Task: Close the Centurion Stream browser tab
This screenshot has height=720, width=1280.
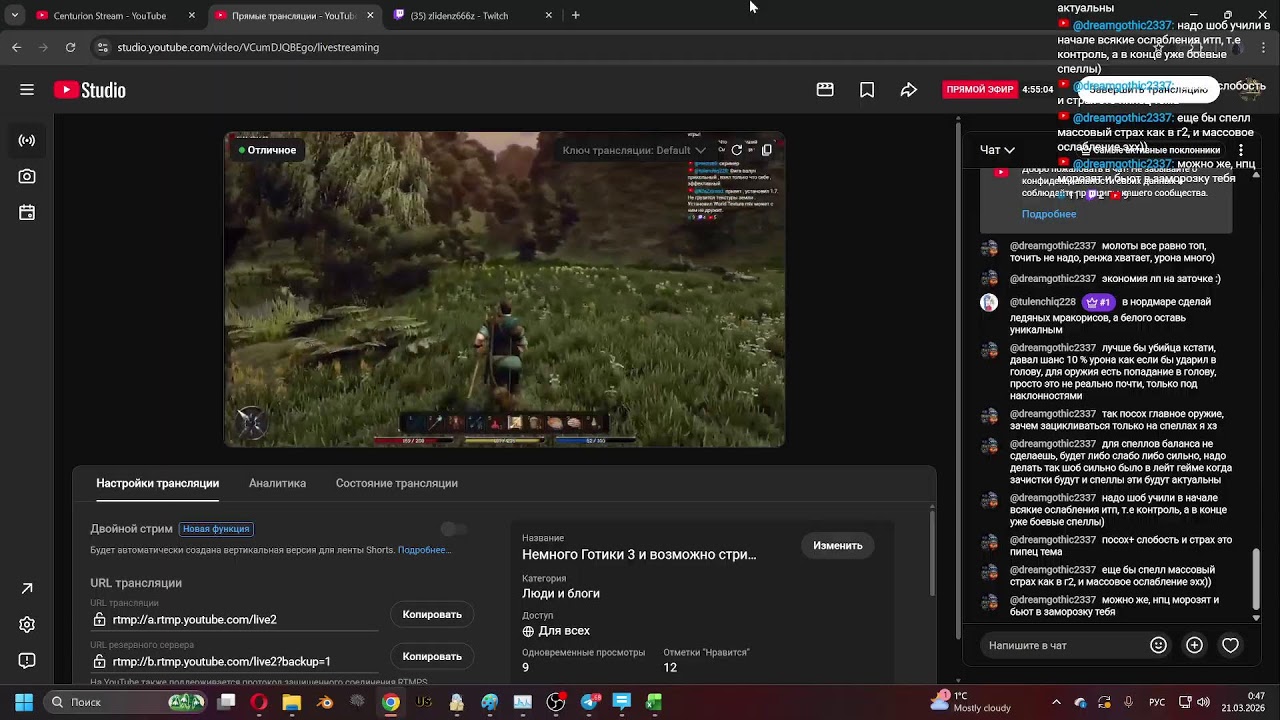Action: [191, 16]
